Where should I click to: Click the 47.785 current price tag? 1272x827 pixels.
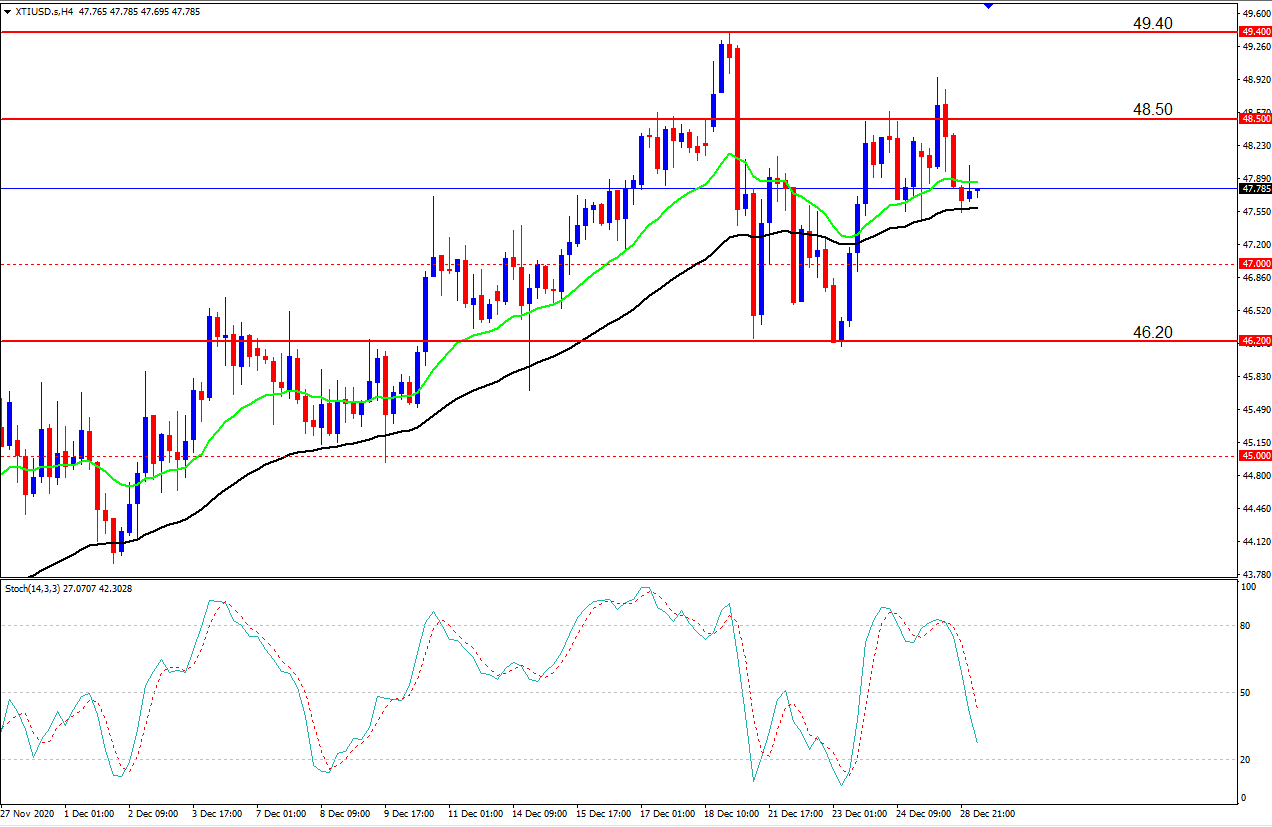[x=1255, y=188]
